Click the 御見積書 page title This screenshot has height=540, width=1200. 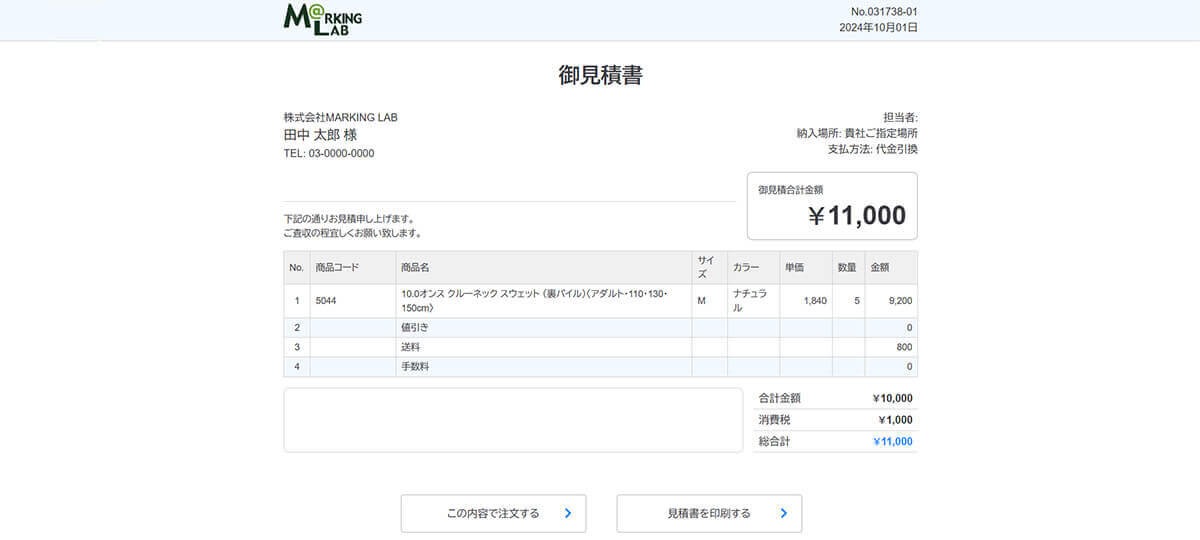600,75
